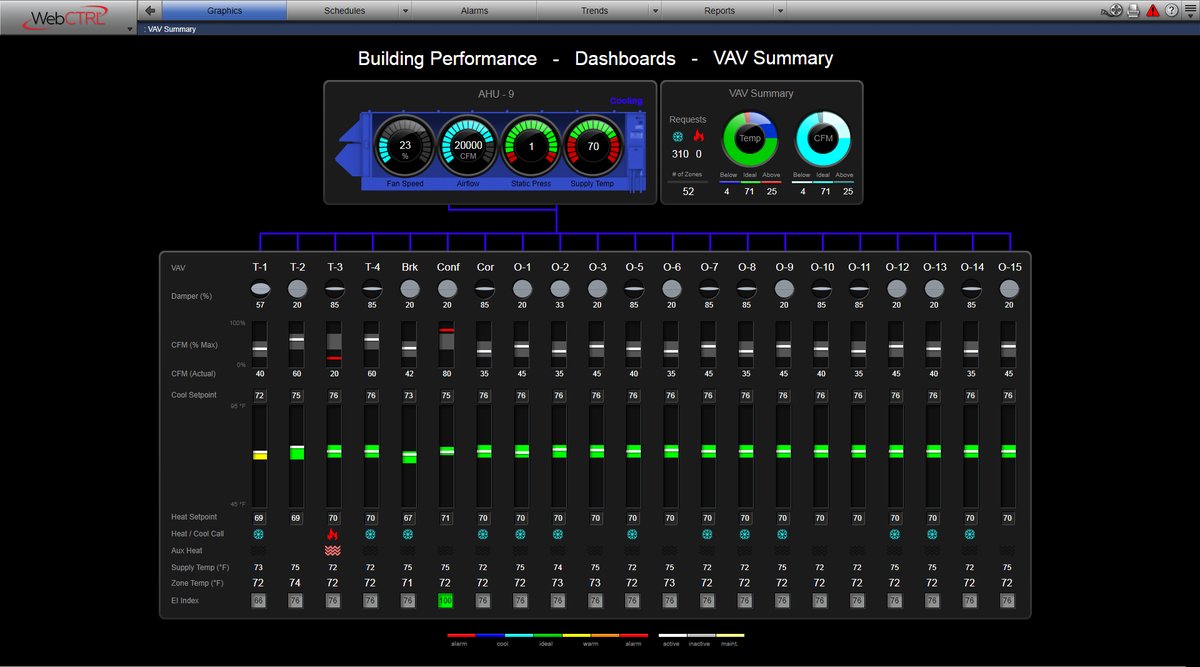1200x667 pixels.
Task: Click the O-15 damper icon
Action: (x=1008, y=288)
